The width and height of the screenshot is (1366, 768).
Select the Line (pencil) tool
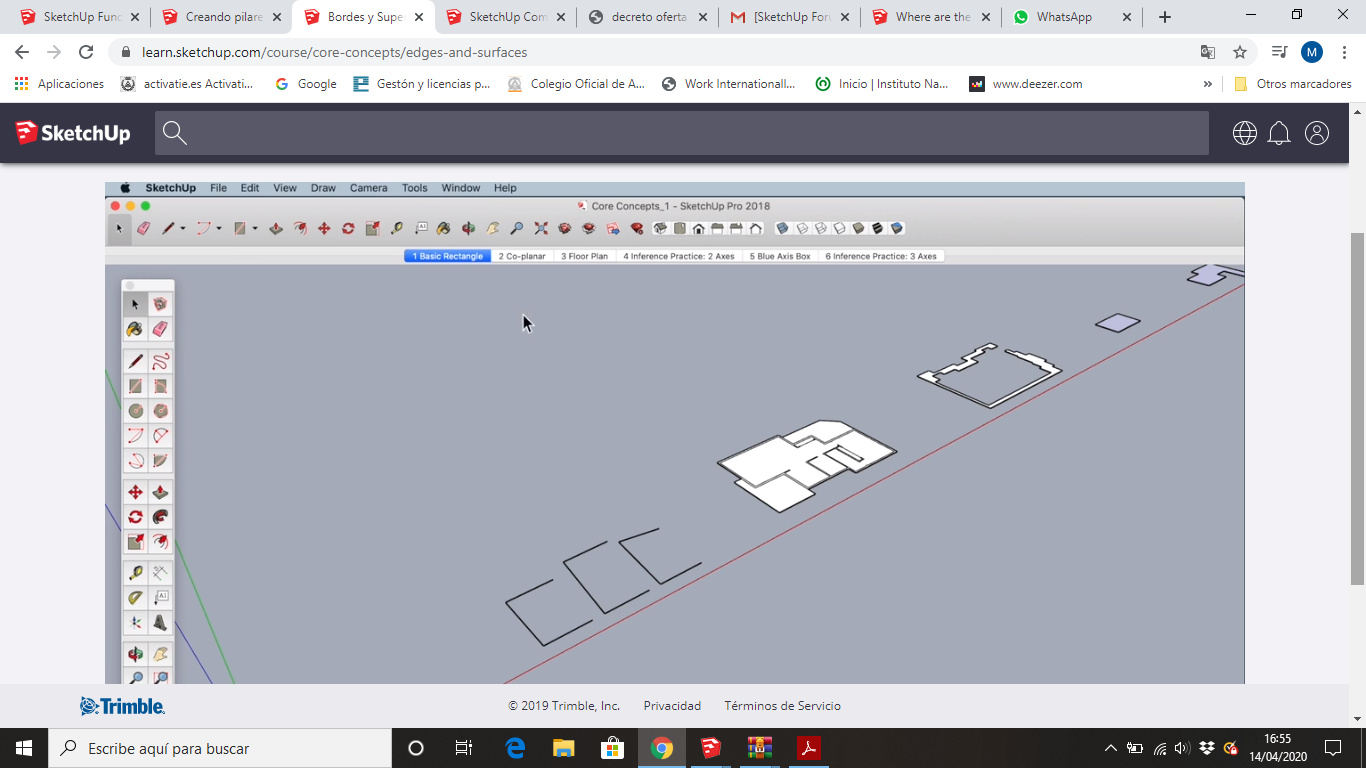[134, 361]
